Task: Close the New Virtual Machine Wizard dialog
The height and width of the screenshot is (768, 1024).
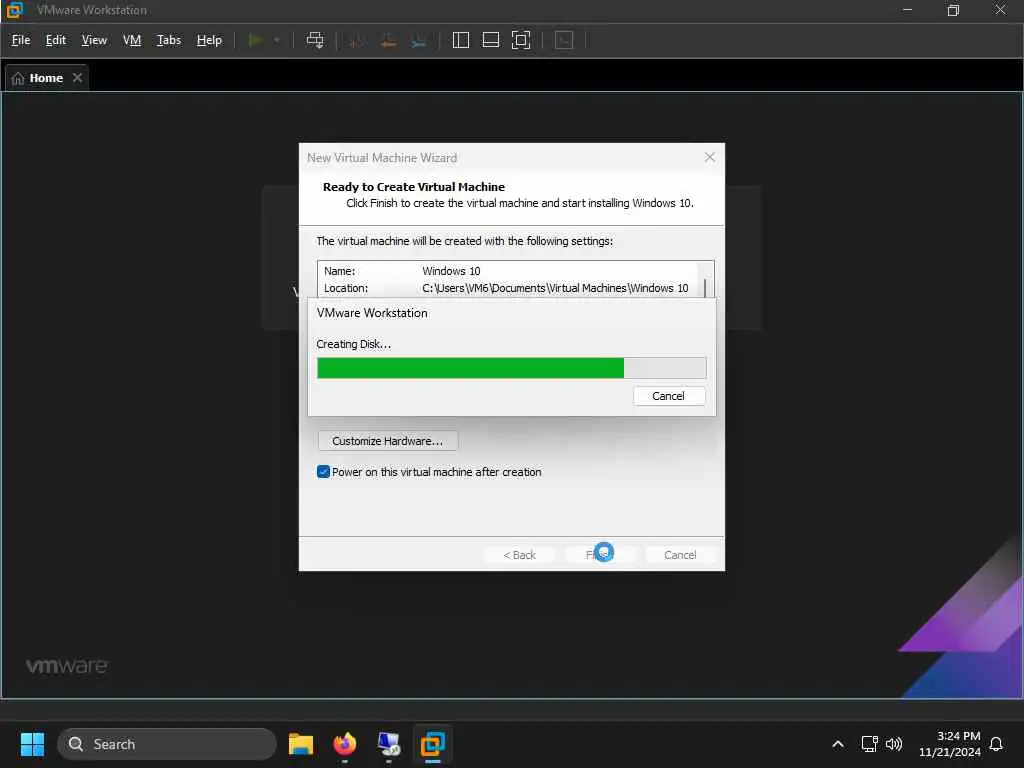Action: pyautogui.click(x=710, y=157)
